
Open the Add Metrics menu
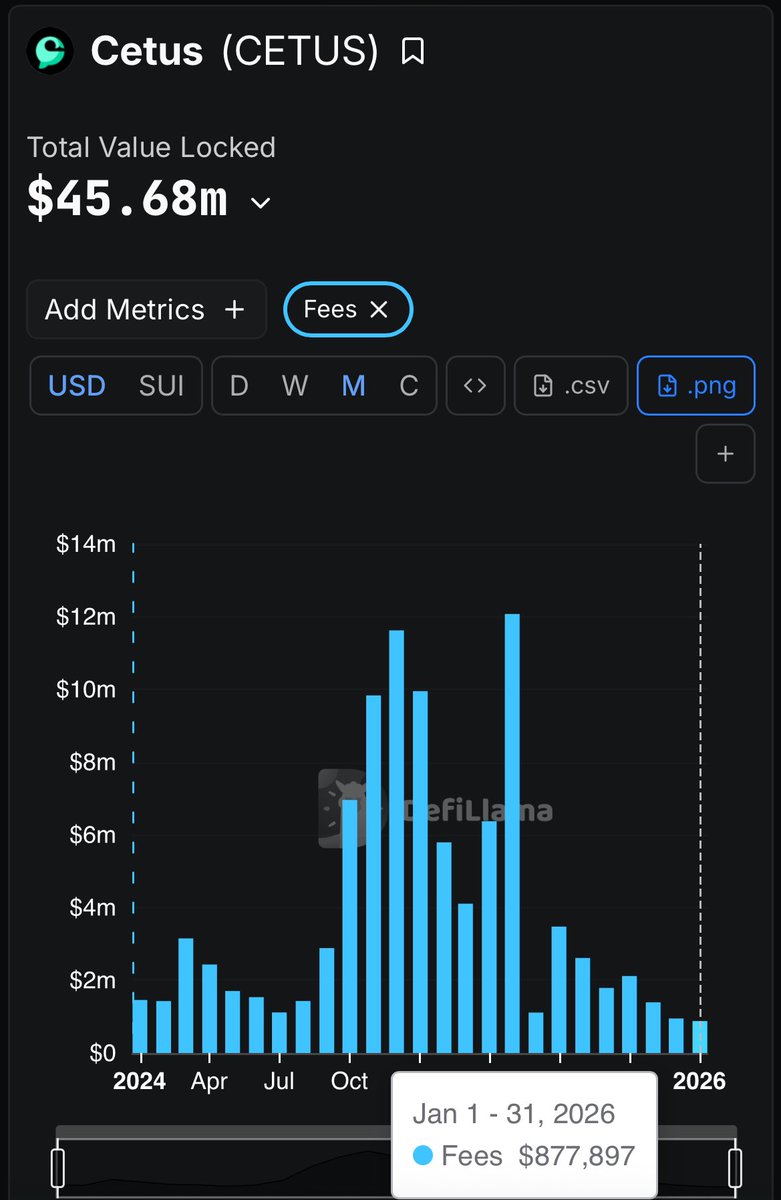click(x=146, y=310)
